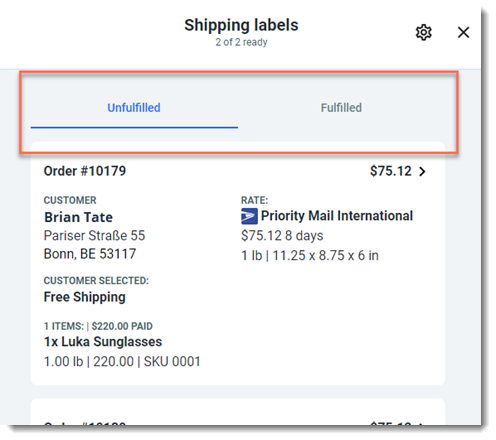Click the SKU 0001 item details line

[122, 362]
